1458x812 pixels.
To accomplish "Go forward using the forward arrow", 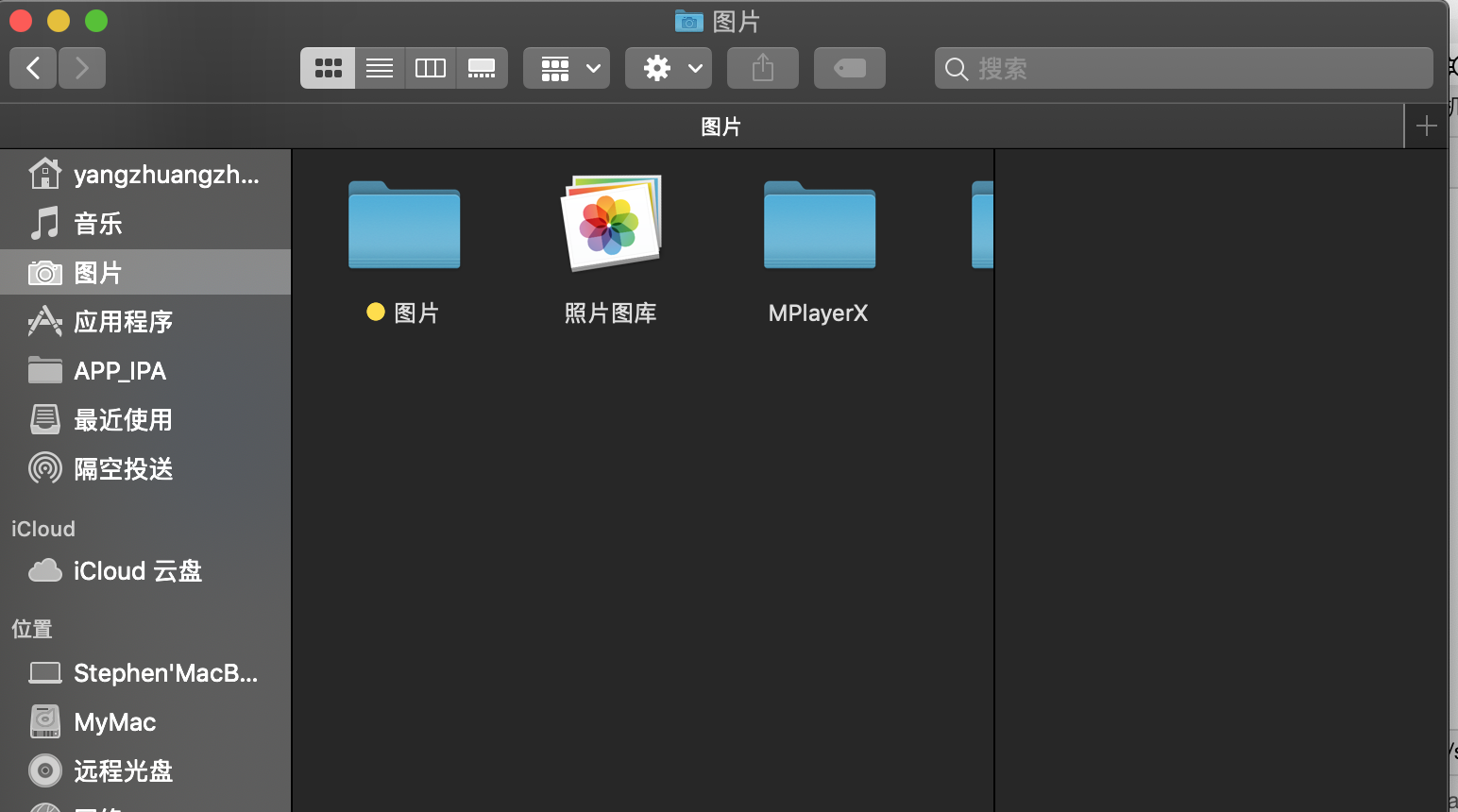I will click(82, 68).
